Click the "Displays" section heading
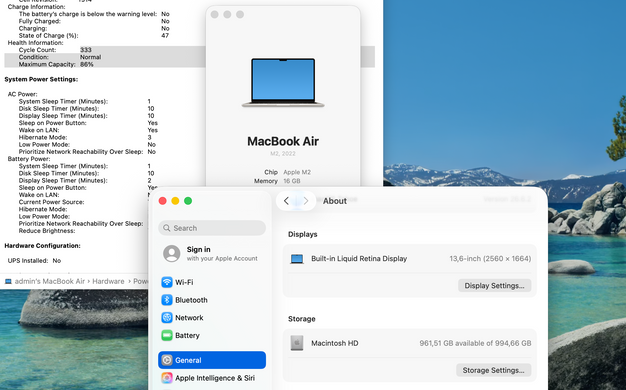The height and width of the screenshot is (390, 626). click(303, 234)
